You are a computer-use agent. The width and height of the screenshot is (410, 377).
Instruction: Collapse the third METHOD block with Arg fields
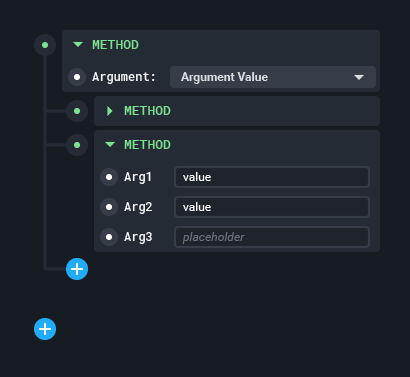[x=110, y=145]
